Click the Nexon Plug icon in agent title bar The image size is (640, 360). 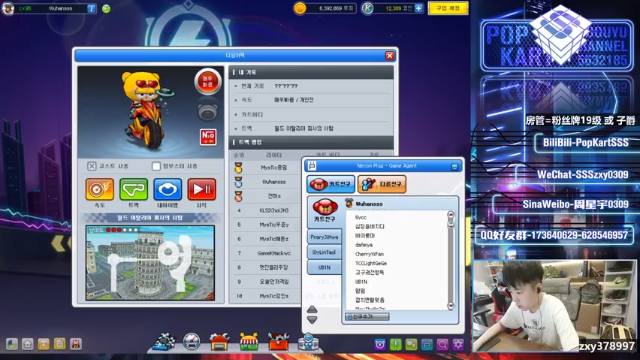(x=312, y=166)
